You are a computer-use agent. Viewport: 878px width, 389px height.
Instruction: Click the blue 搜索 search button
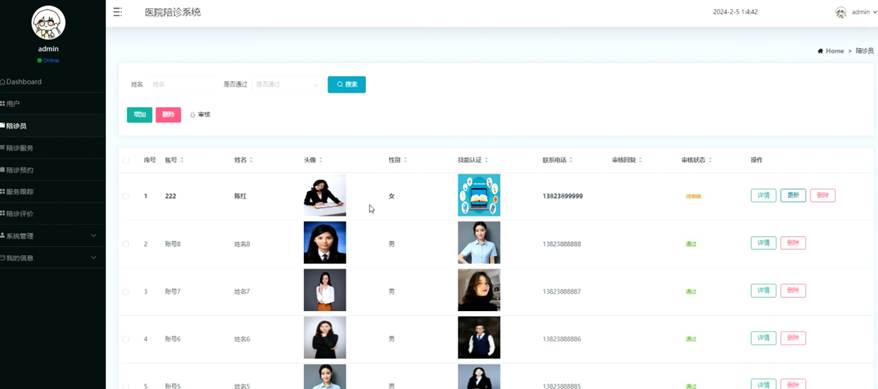pyautogui.click(x=347, y=85)
